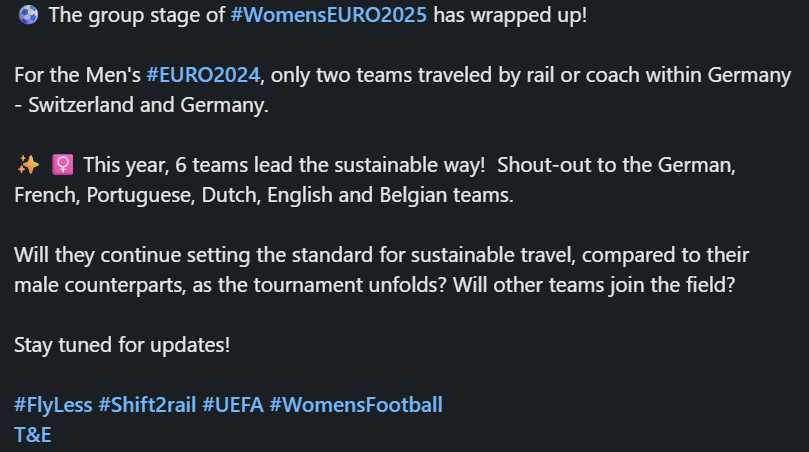Viewport: 809px width, 452px height.
Task: Click the soccer ball emoji
Action: point(27,16)
